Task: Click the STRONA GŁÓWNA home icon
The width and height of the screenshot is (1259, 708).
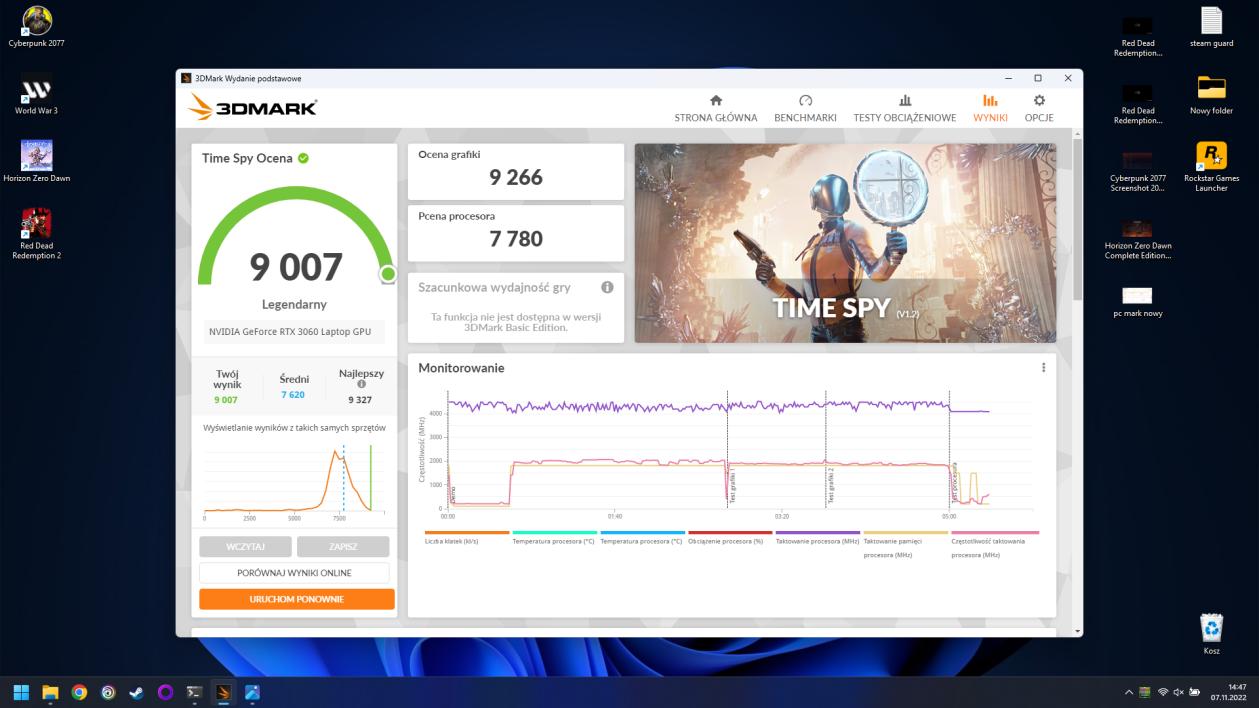Action: coord(715,100)
